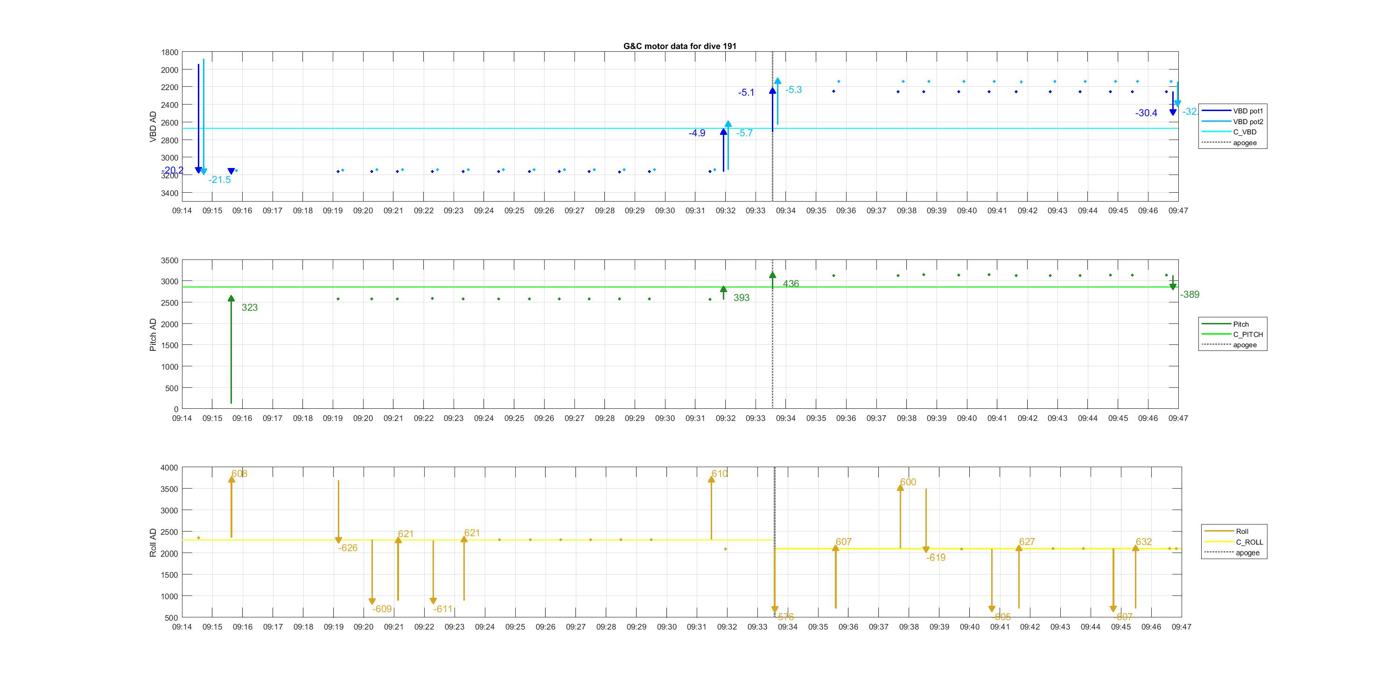Image resolution: width=1400 pixels, height=693 pixels.
Task: Click the roll arrow labeled 610
Action: (712, 507)
